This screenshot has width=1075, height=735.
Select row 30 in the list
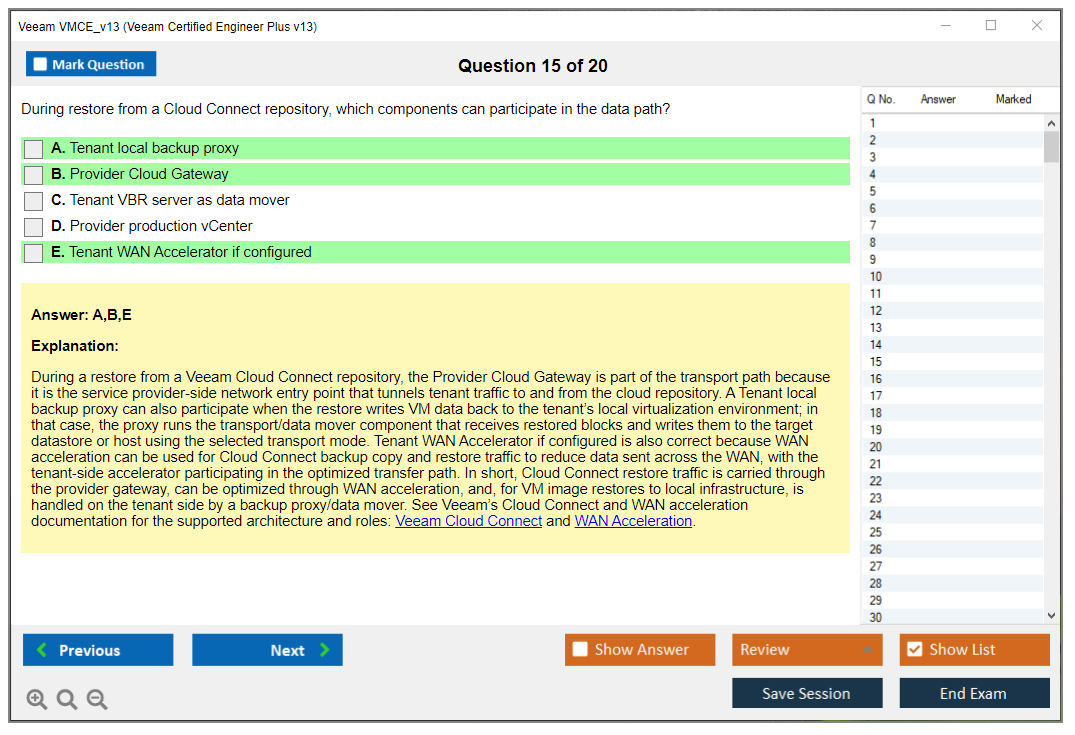coord(952,616)
